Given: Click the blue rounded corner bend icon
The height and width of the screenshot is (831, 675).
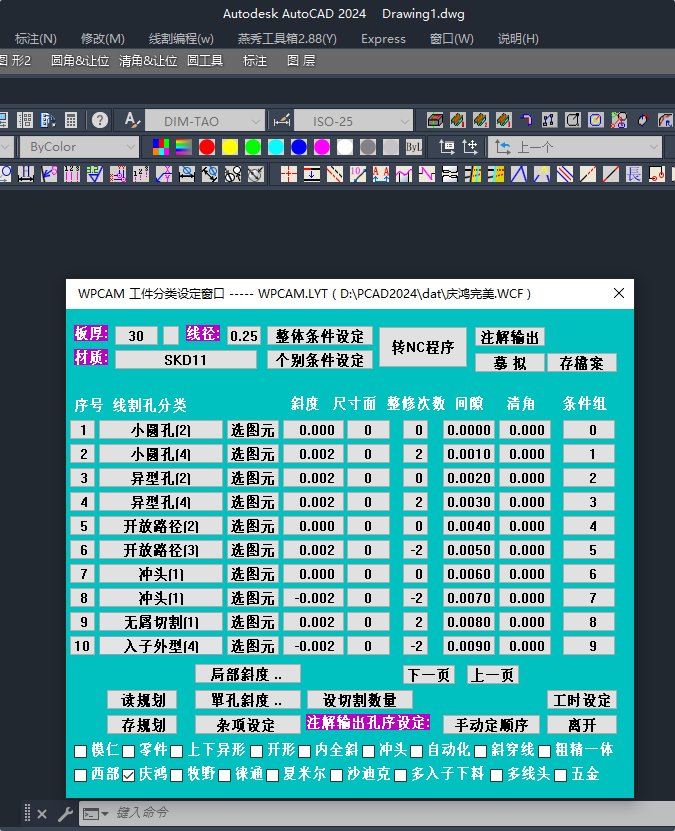Looking at the screenshot, I should pos(526,120).
